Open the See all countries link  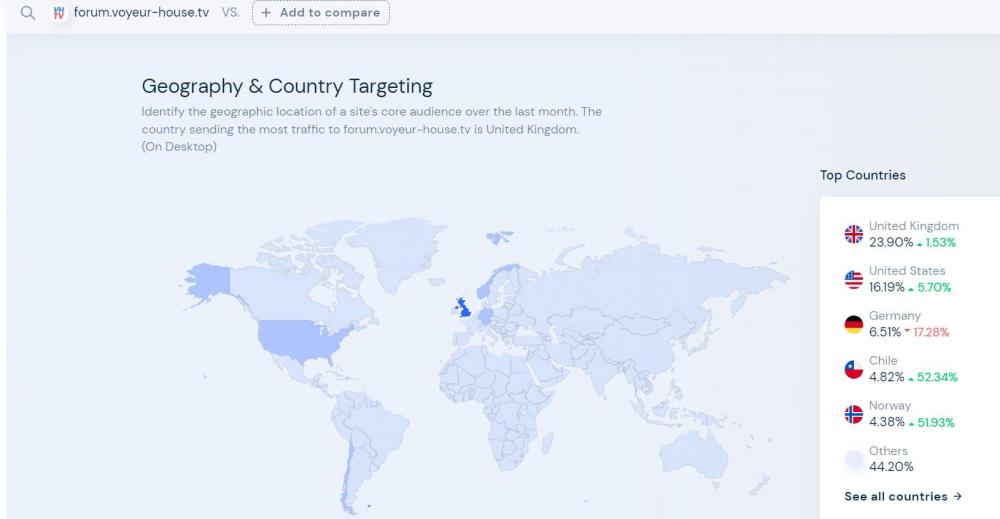[x=902, y=496]
